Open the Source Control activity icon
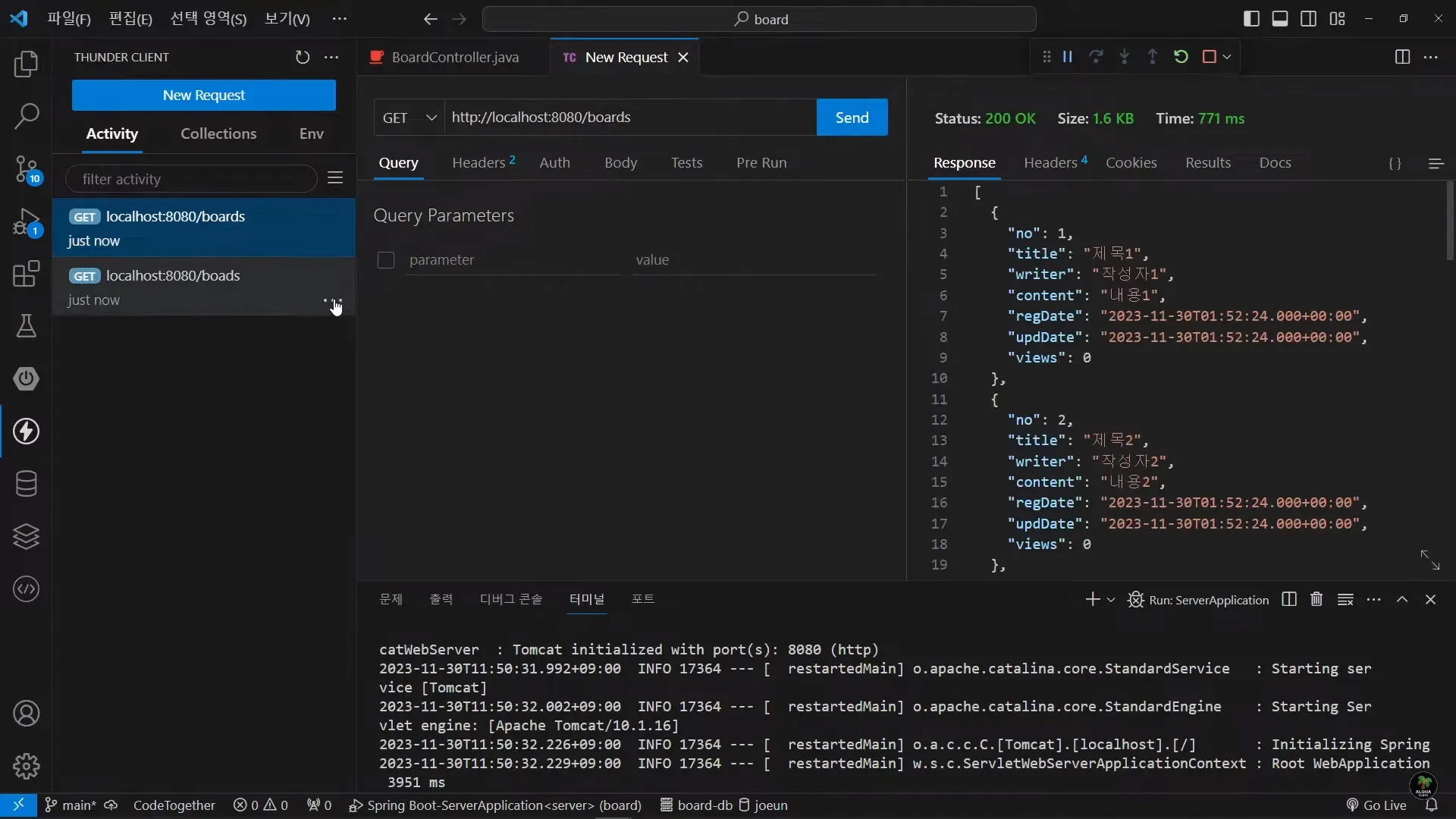This screenshot has width=1456, height=819. click(x=27, y=168)
